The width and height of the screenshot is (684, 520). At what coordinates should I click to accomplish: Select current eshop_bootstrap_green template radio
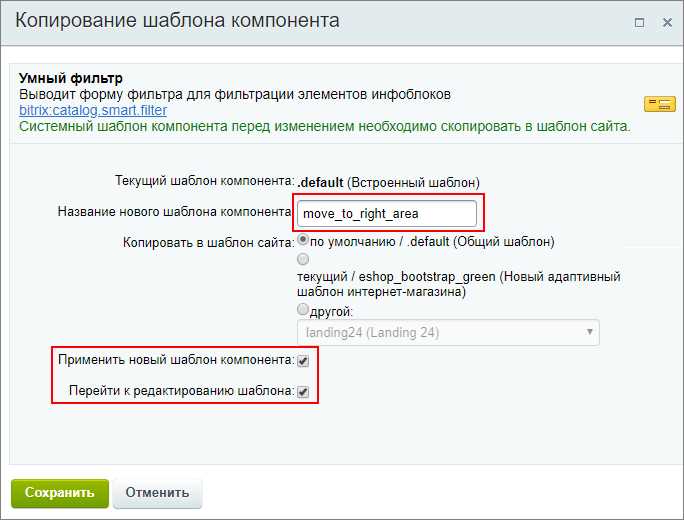[x=303, y=259]
